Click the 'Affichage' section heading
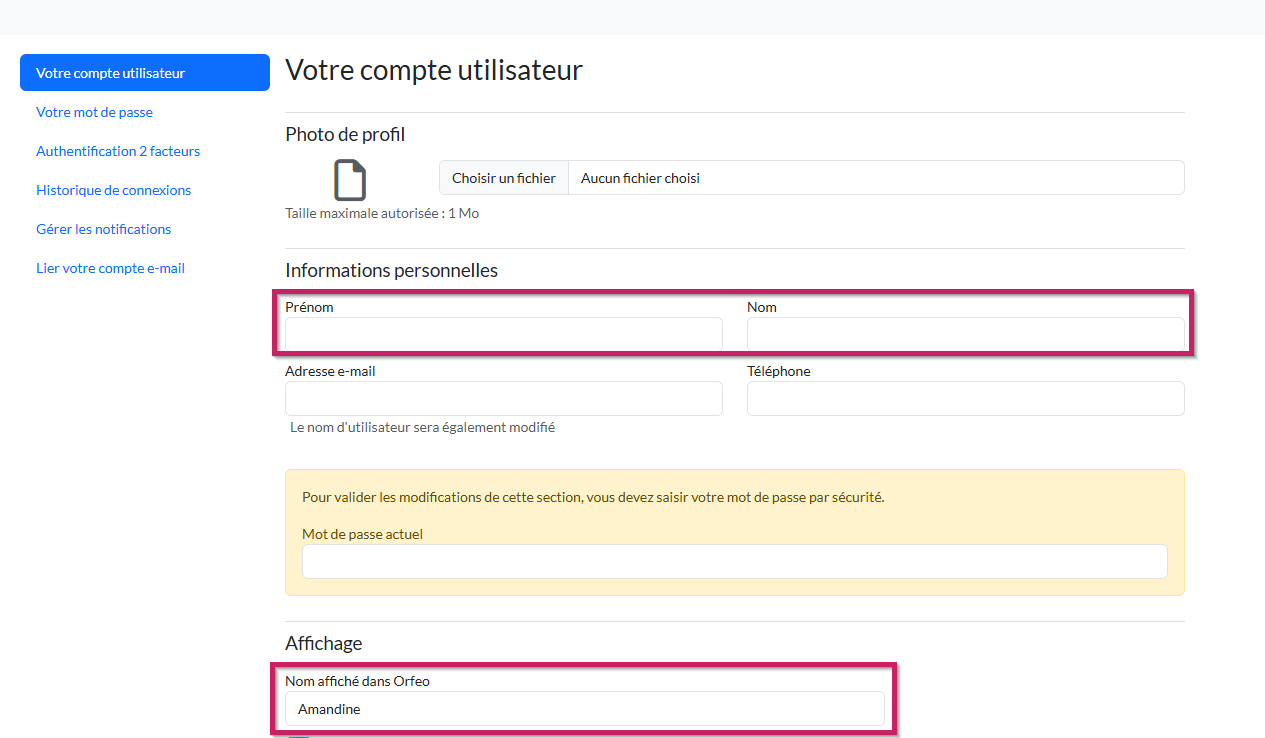The width and height of the screenshot is (1265, 738). pyautogui.click(x=323, y=643)
